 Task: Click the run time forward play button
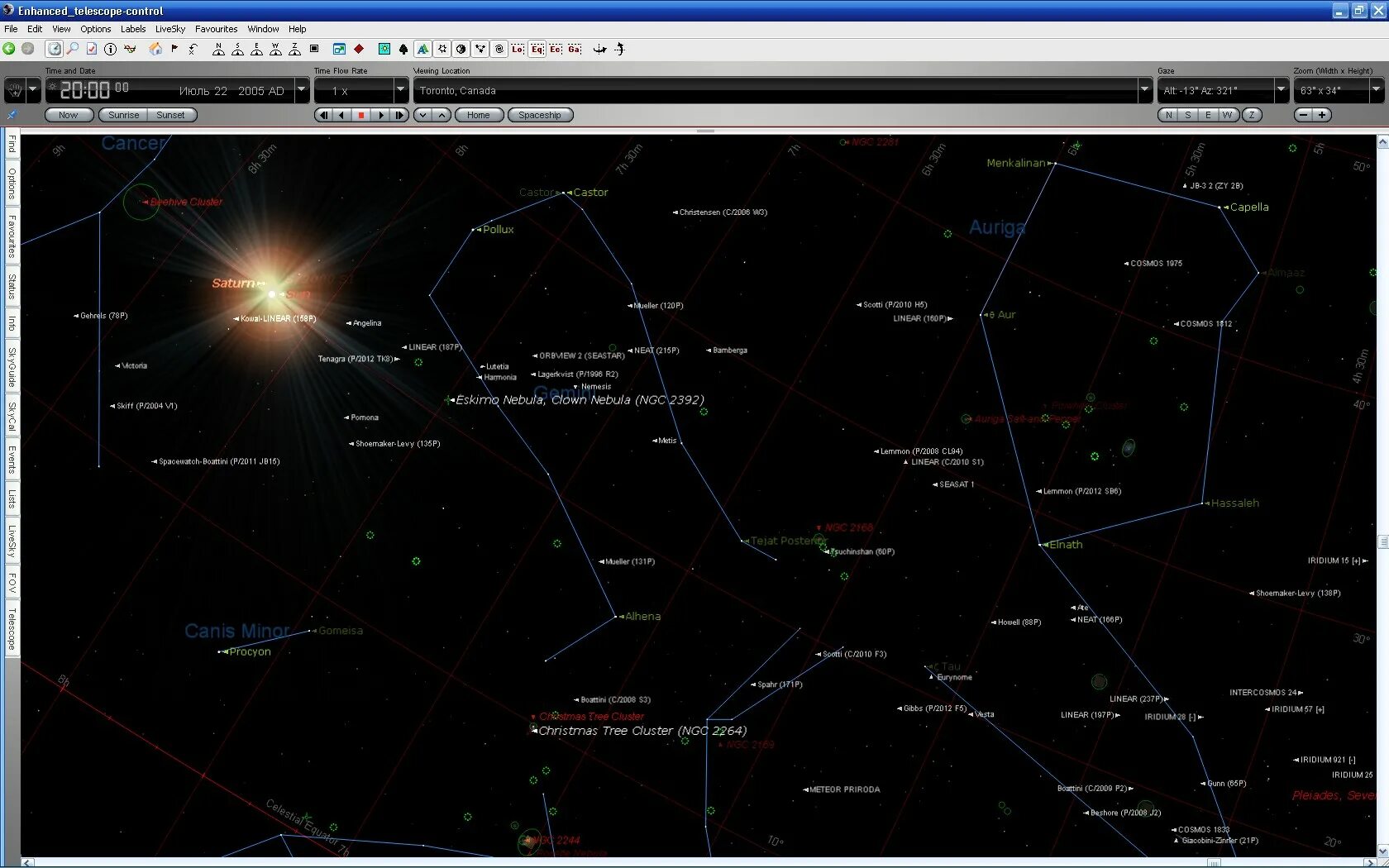pyautogui.click(x=380, y=115)
